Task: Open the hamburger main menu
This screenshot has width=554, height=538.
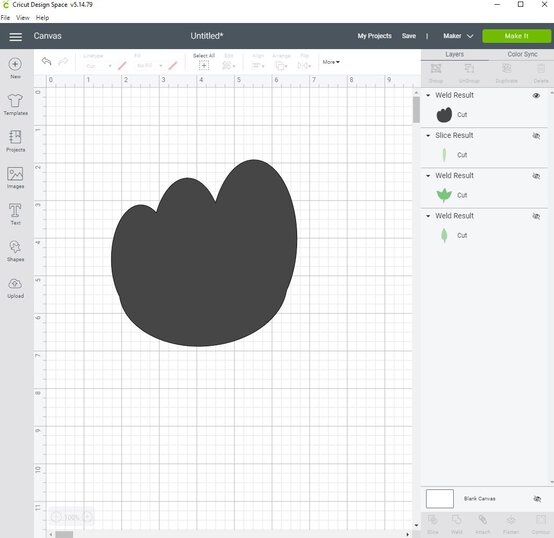Action: [x=16, y=36]
